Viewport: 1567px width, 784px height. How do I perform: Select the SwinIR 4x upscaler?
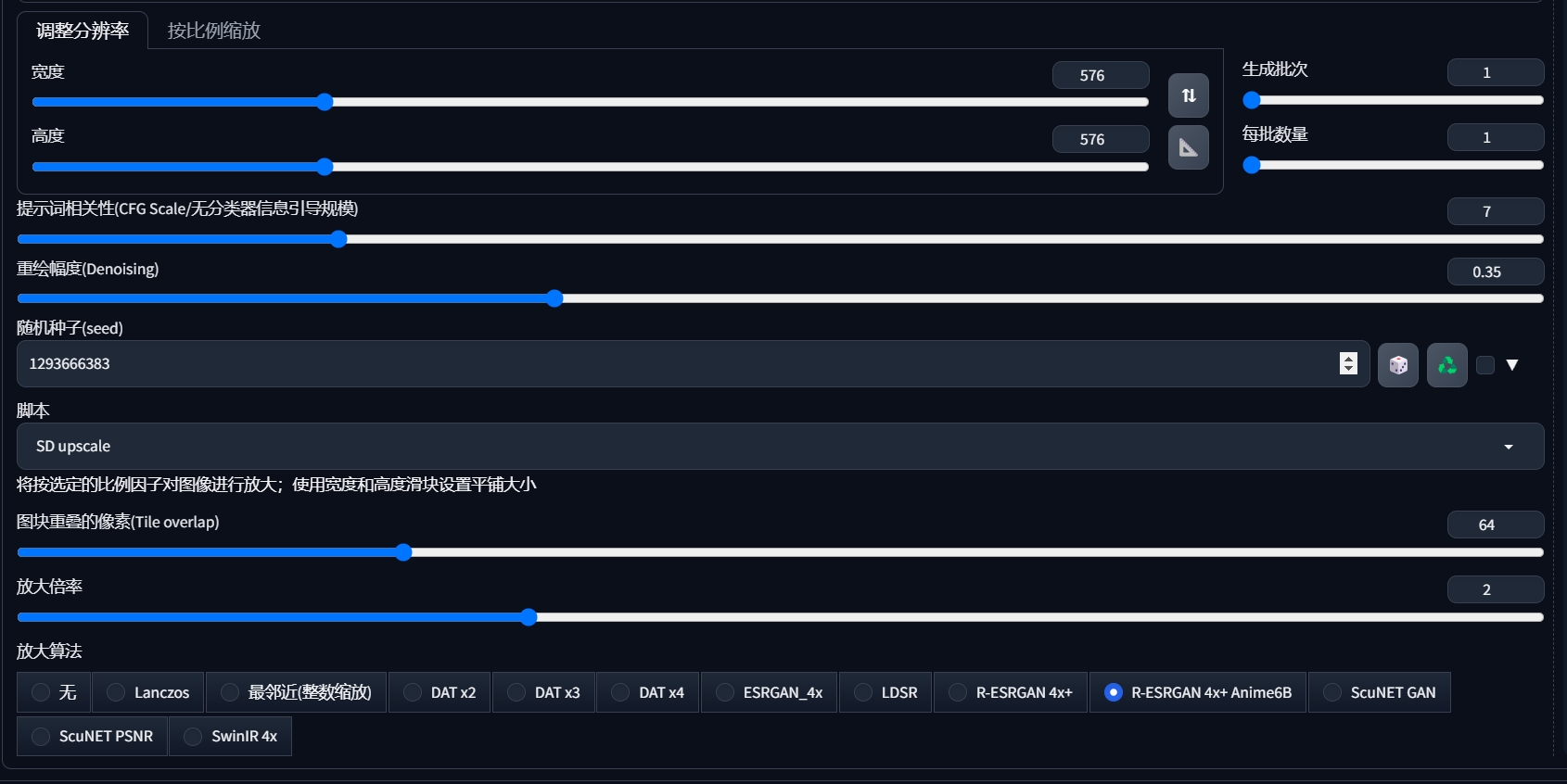point(194,737)
